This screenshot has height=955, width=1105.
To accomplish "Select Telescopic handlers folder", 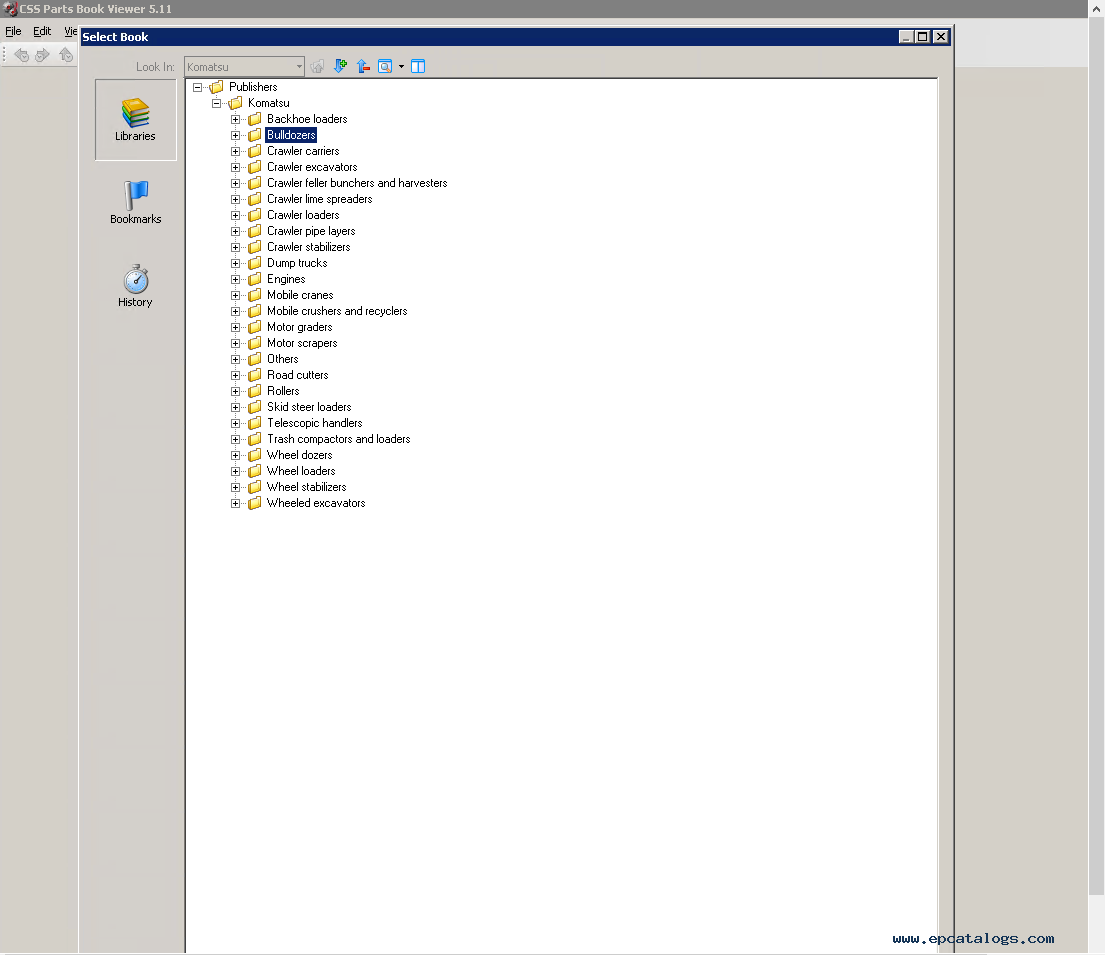I will coord(314,423).
